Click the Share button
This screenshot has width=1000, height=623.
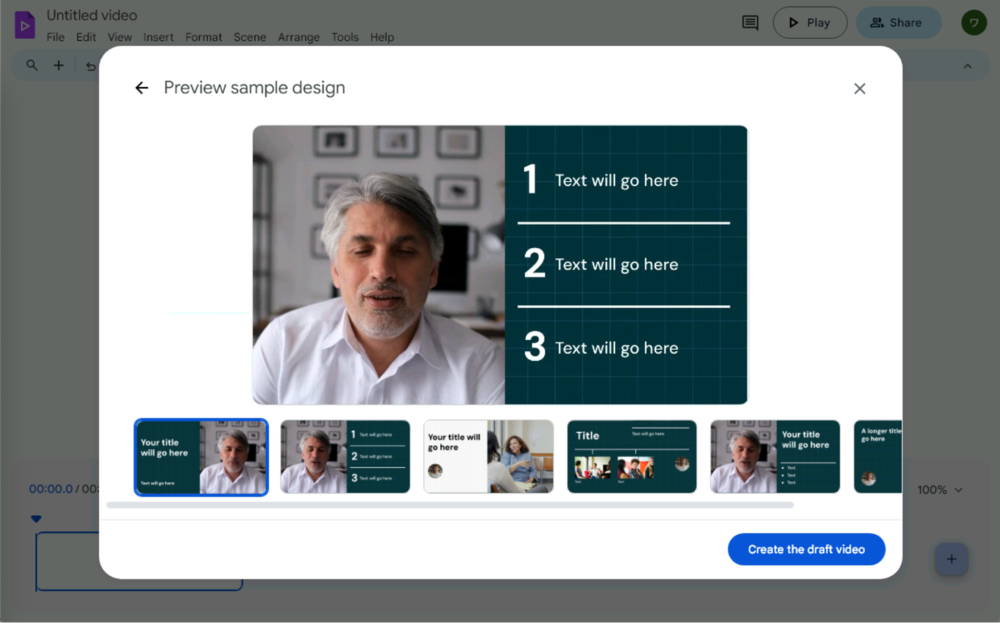(897, 23)
